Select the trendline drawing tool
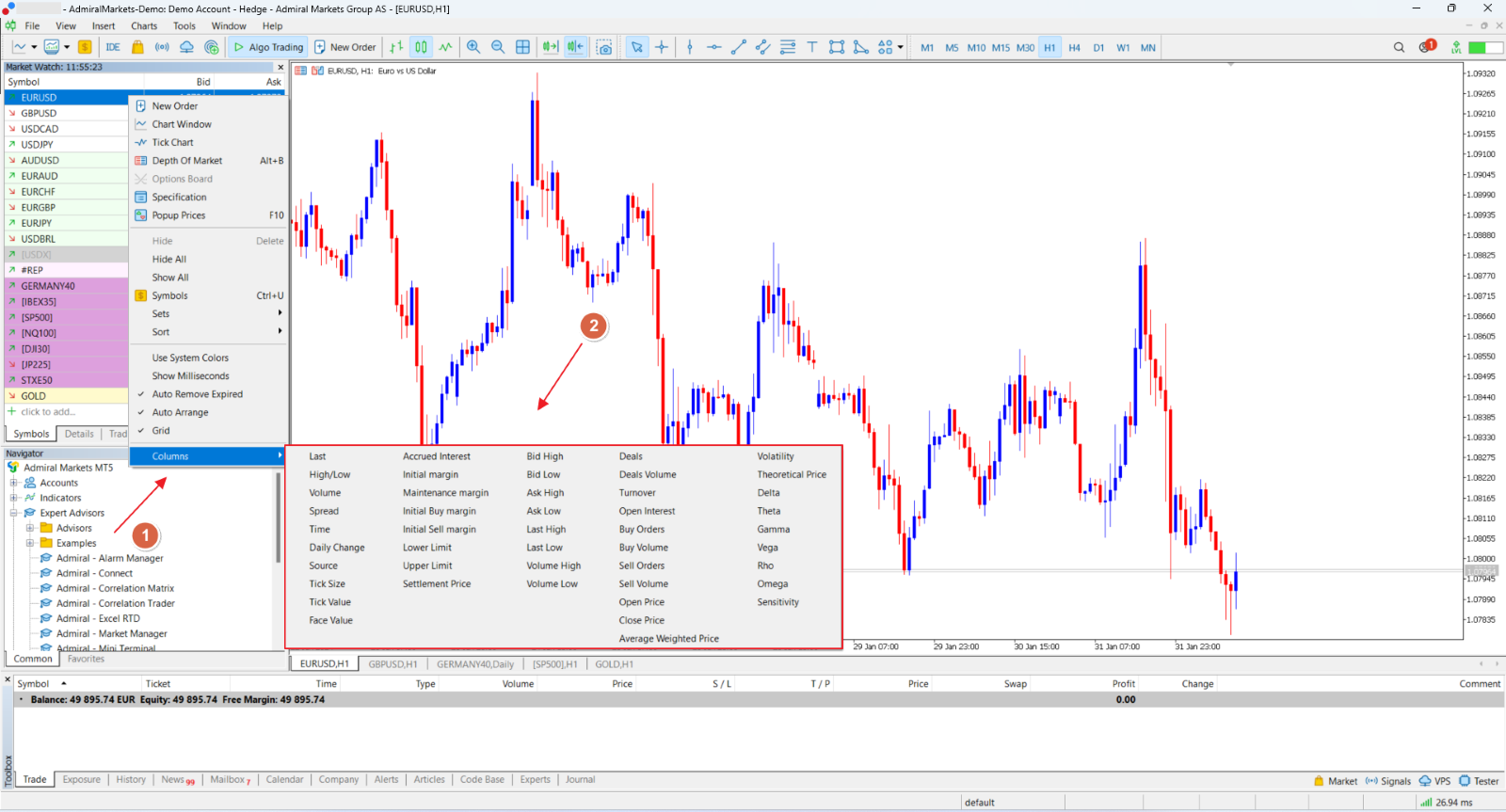Screen dimensions: 1506x812 [x=739, y=47]
